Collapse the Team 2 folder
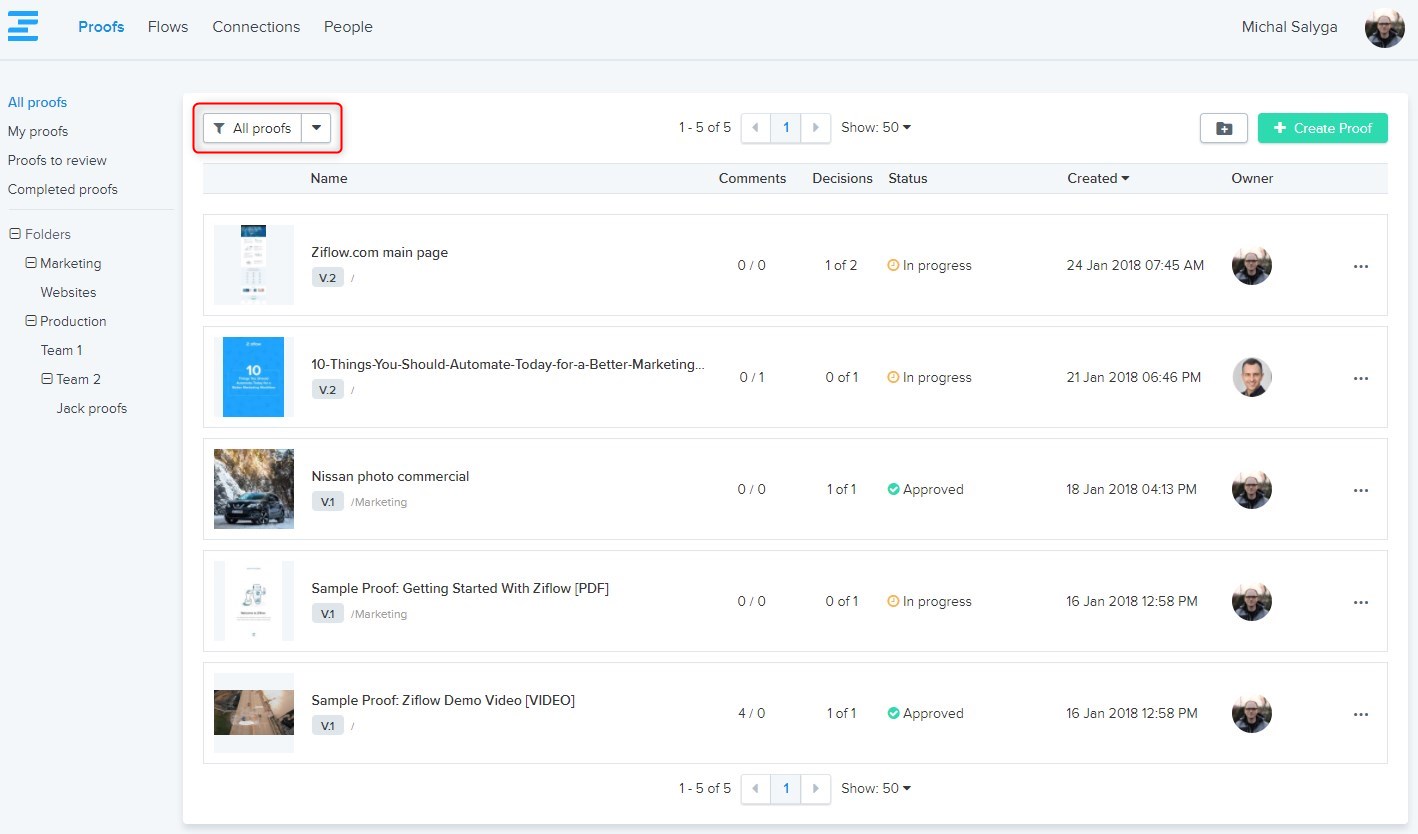 47,379
